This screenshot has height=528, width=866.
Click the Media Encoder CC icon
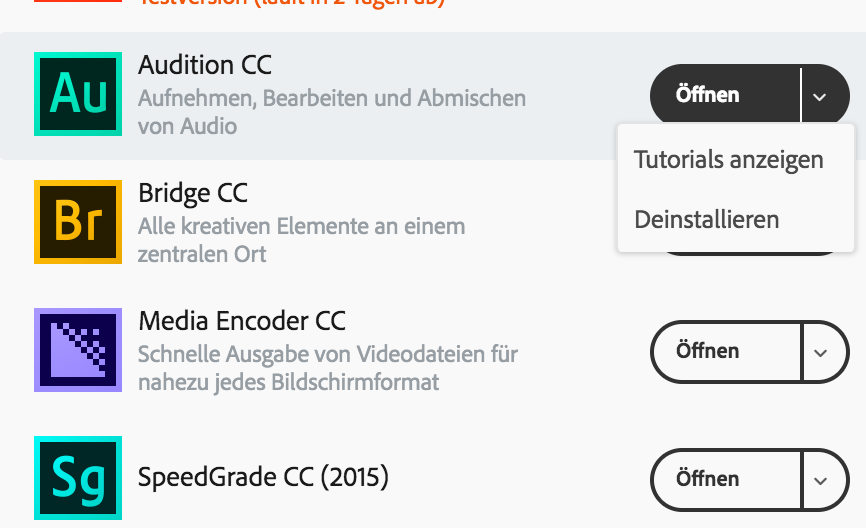coord(78,349)
